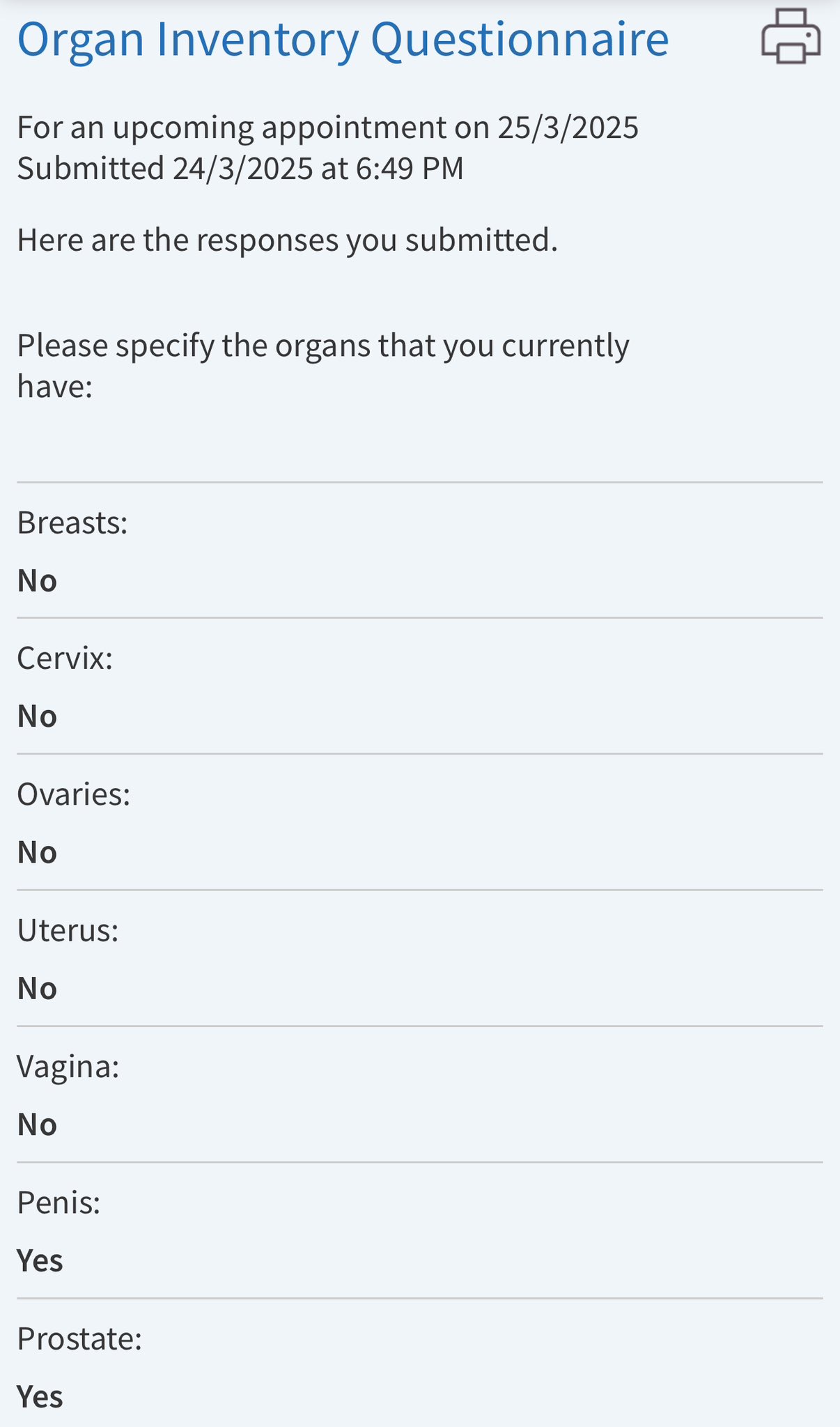The width and height of the screenshot is (840, 1427).
Task: Click the No answer under Ovaries
Action: click(37, 852)
